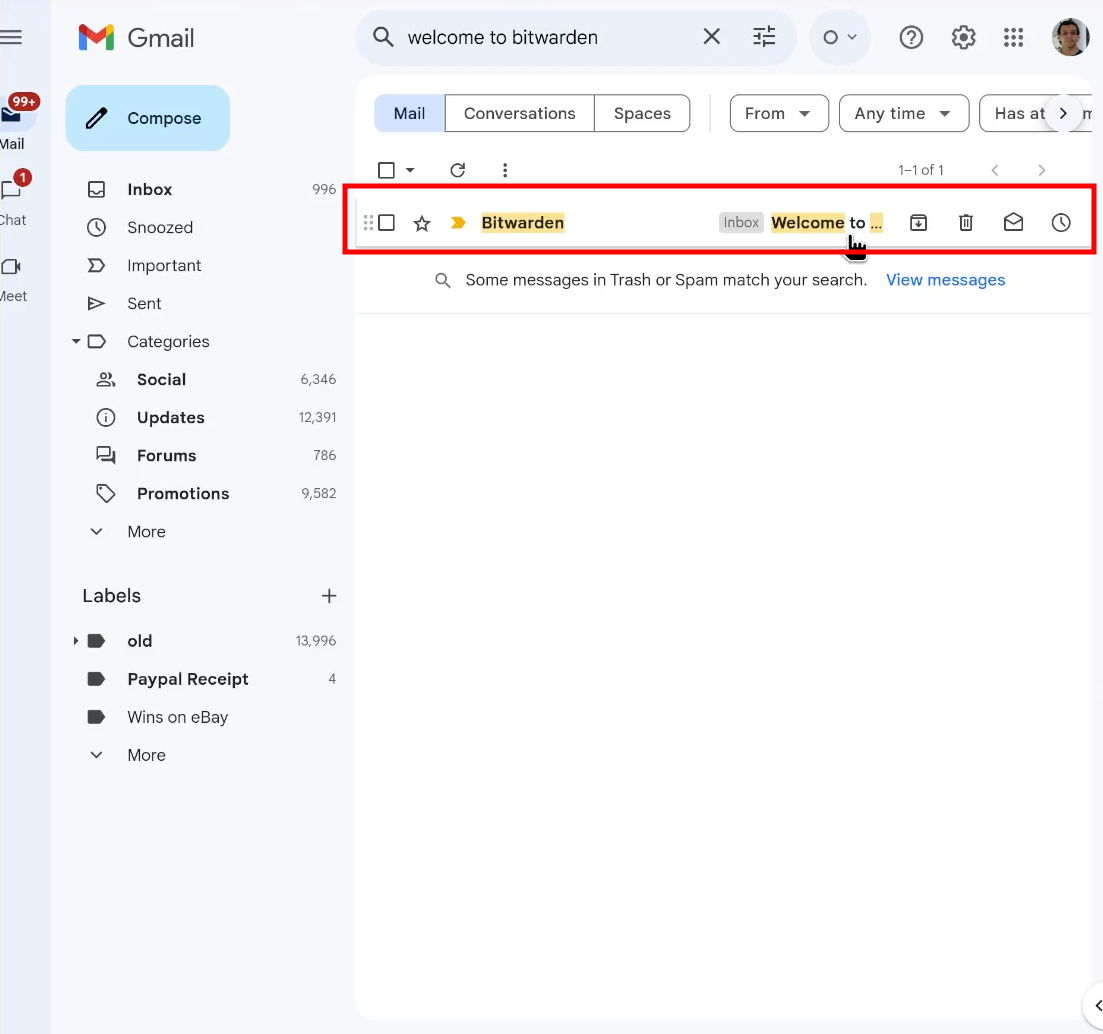
Task: Open the main menu hamburger icon
Action: (x=11, y=37)
